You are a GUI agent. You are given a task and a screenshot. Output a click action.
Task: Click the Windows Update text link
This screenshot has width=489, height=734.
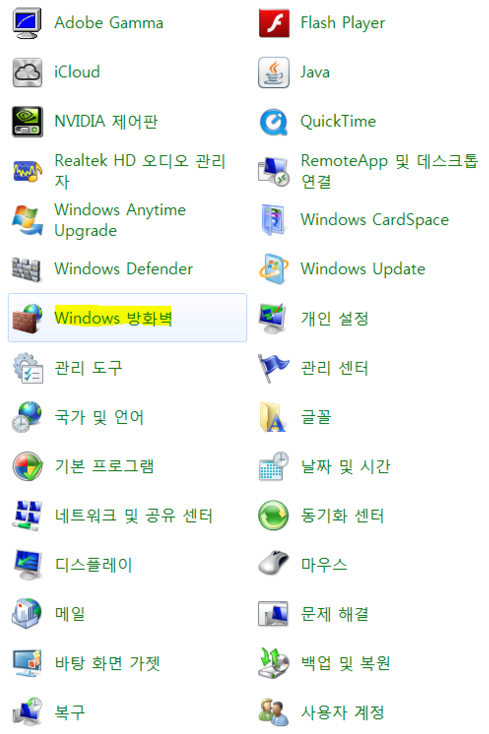[x=363, y=269]
